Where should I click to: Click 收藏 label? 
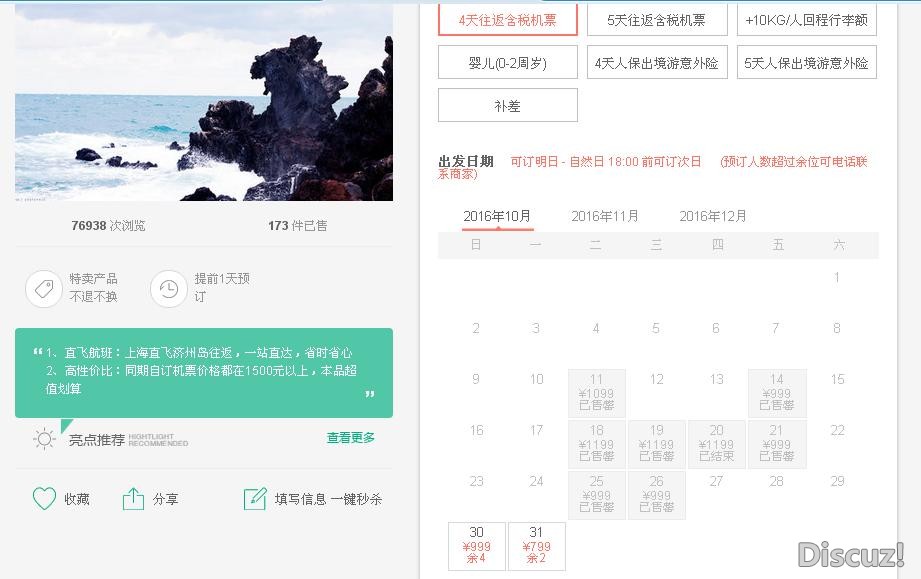click(77, 499)
